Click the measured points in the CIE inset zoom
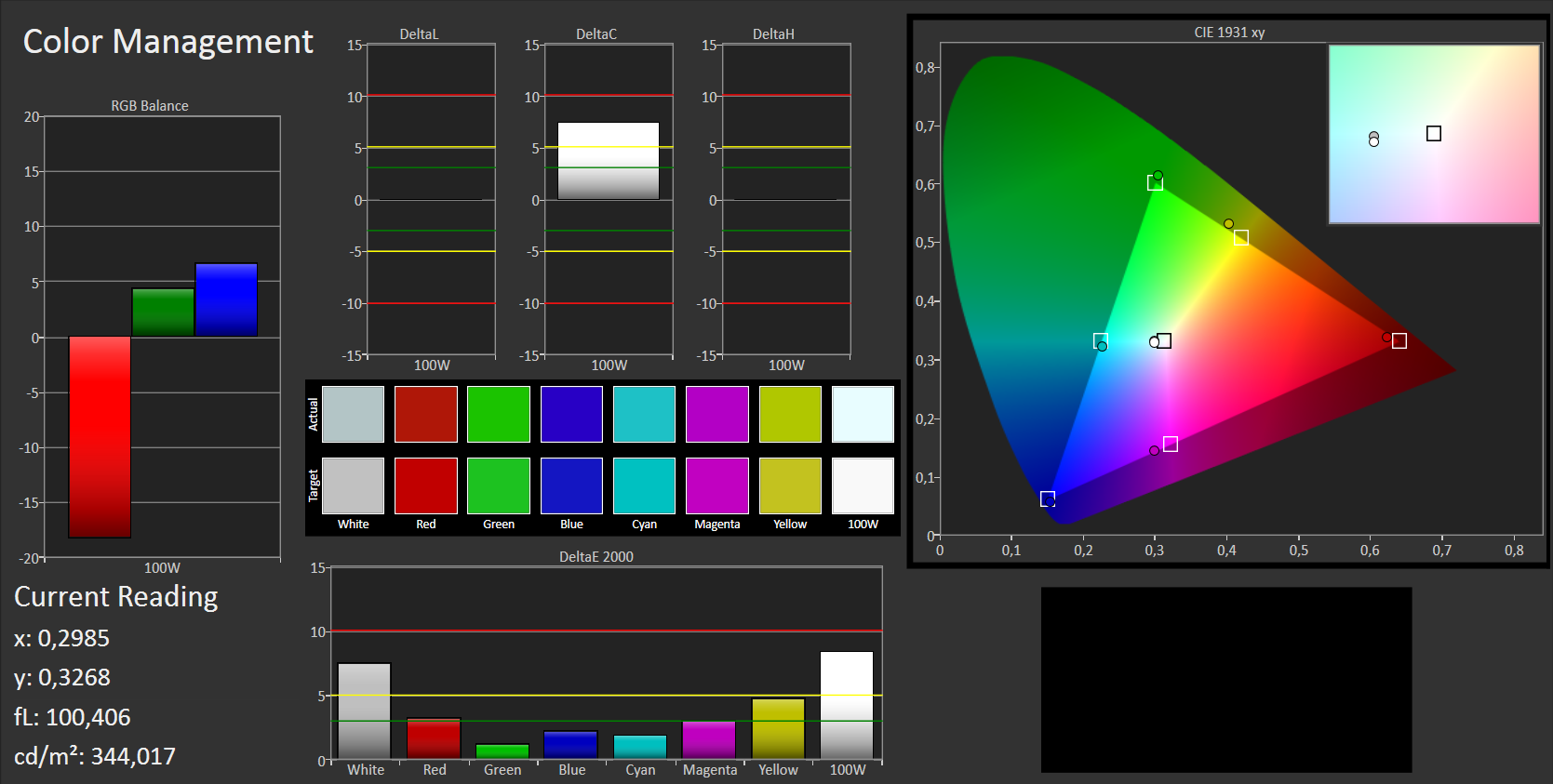This screenshot has width=1553, height=784. [1373, 140]
